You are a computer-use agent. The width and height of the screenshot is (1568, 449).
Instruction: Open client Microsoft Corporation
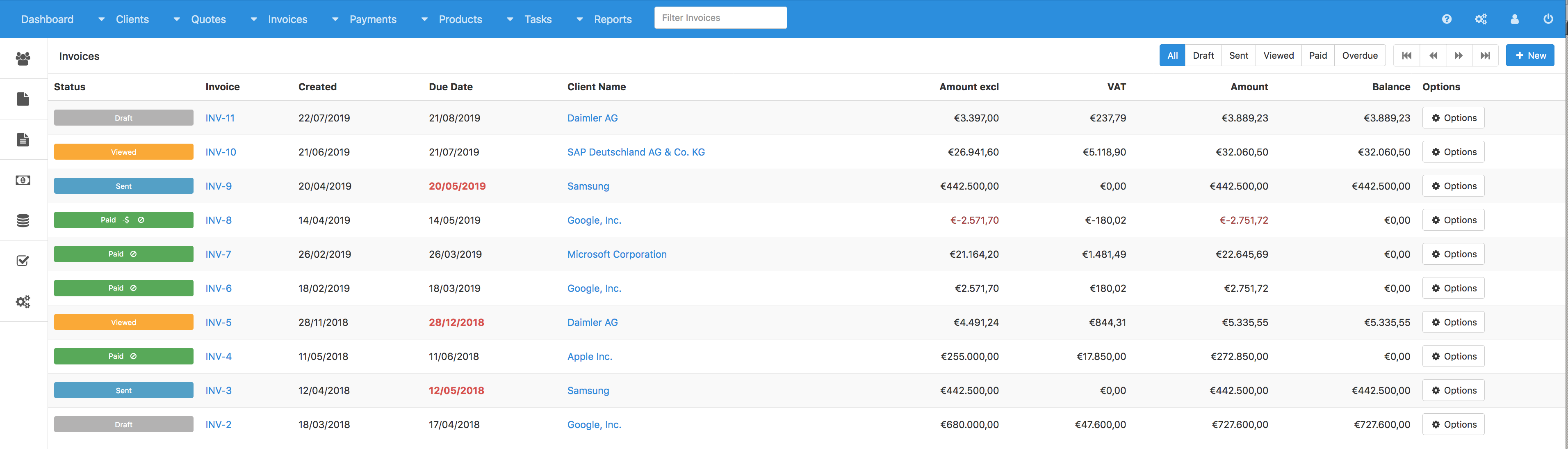click(617, 254)
